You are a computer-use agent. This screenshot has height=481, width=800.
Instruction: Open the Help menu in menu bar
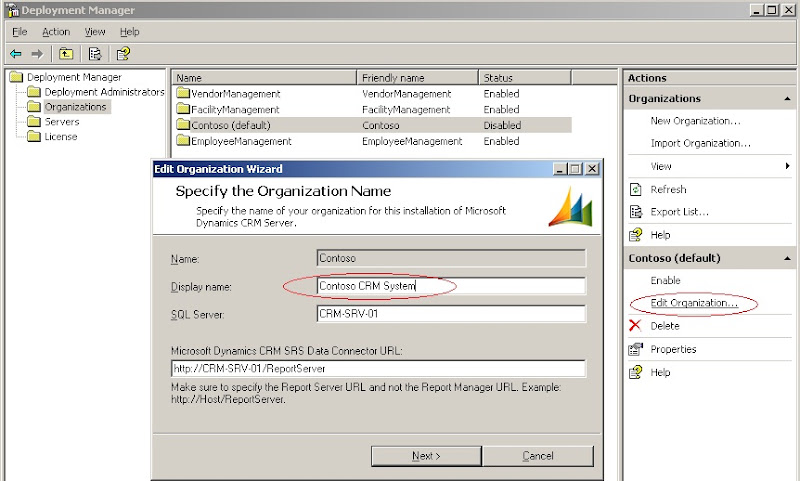[130, 32]
